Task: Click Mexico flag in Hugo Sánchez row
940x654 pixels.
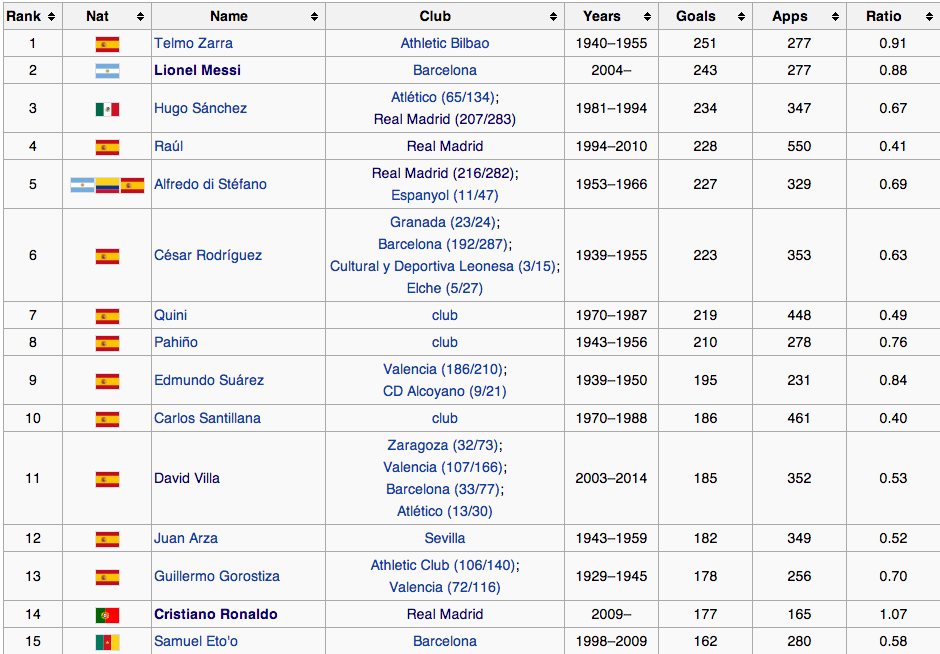Action: tap(107, 109)
